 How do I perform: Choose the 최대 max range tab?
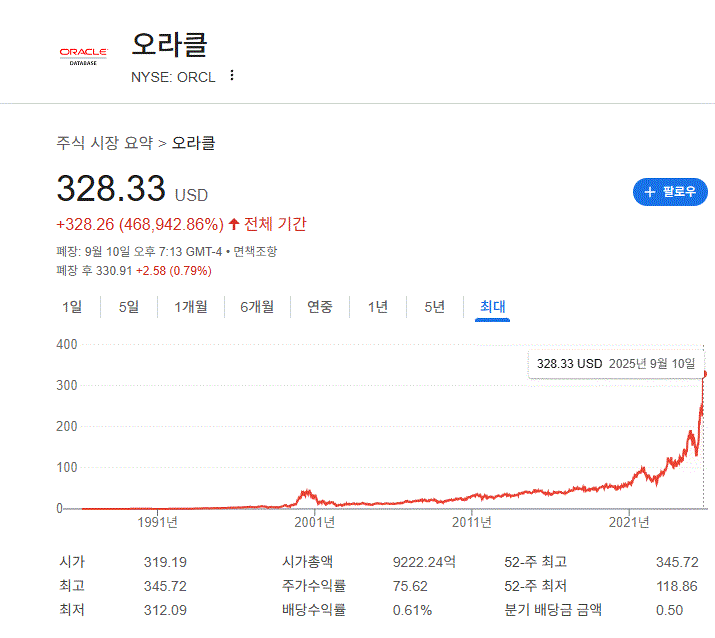pos(493,307)
